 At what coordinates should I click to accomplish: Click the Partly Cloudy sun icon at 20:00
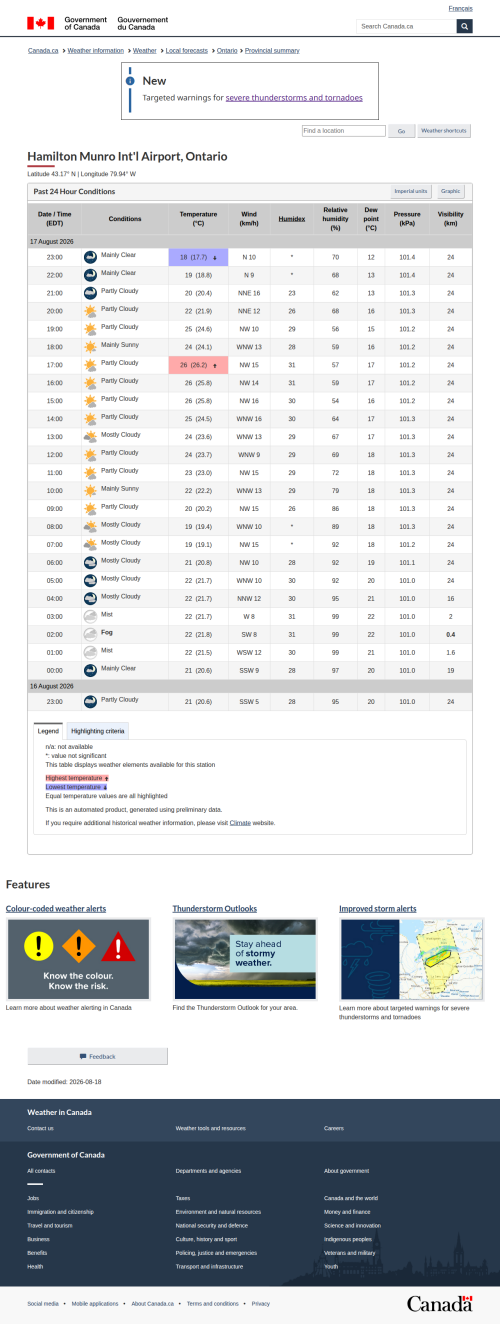90,311
